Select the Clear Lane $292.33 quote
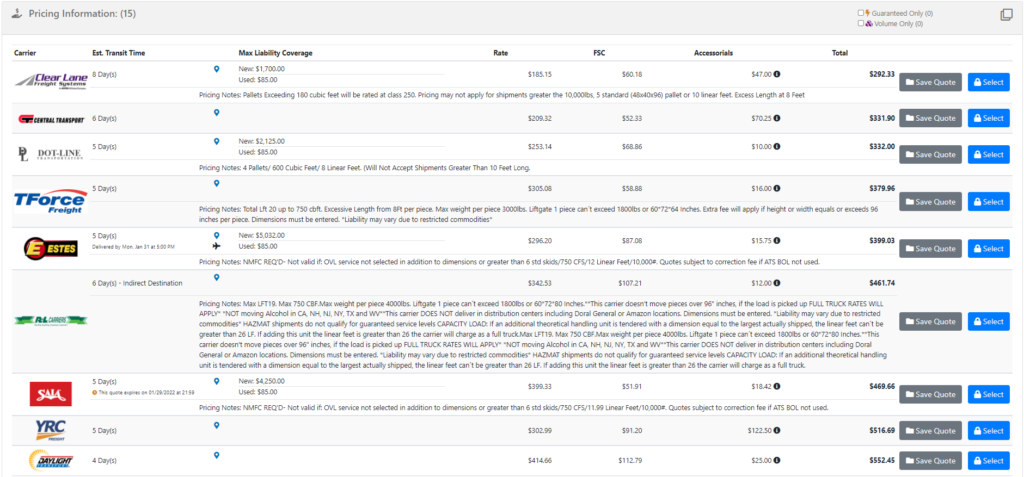This screenshot has height=477, width=1024. pos(989,82)
